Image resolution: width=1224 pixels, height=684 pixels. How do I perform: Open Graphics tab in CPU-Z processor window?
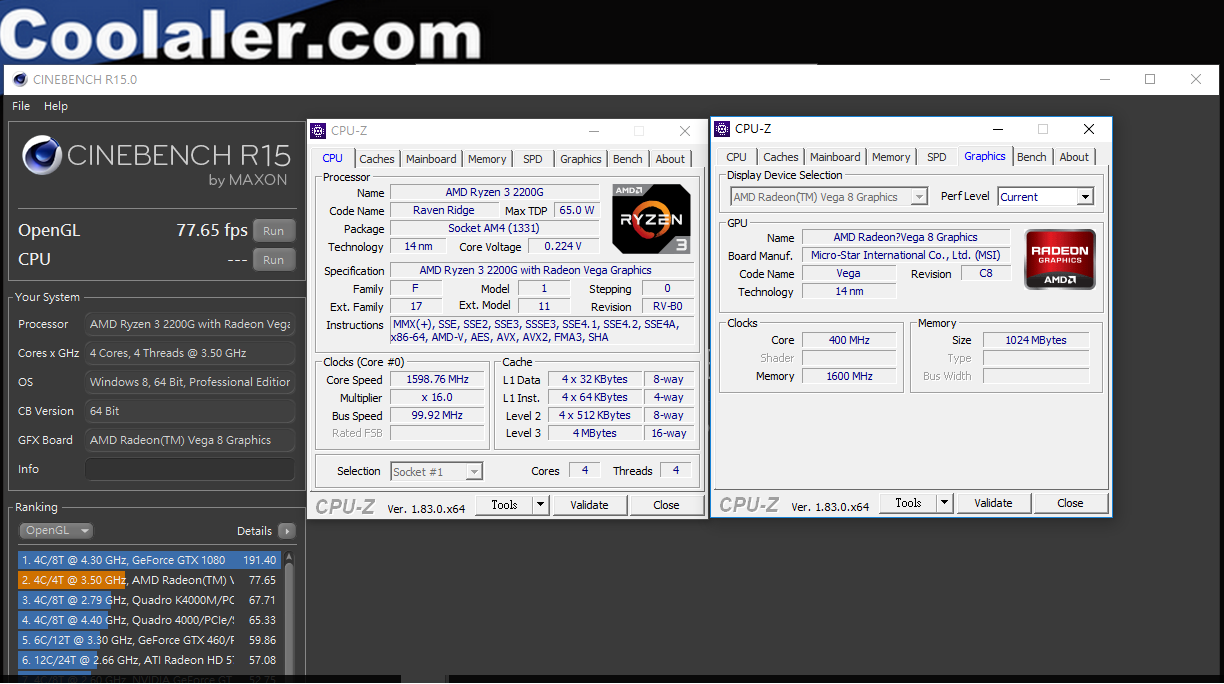pos(581,159)
